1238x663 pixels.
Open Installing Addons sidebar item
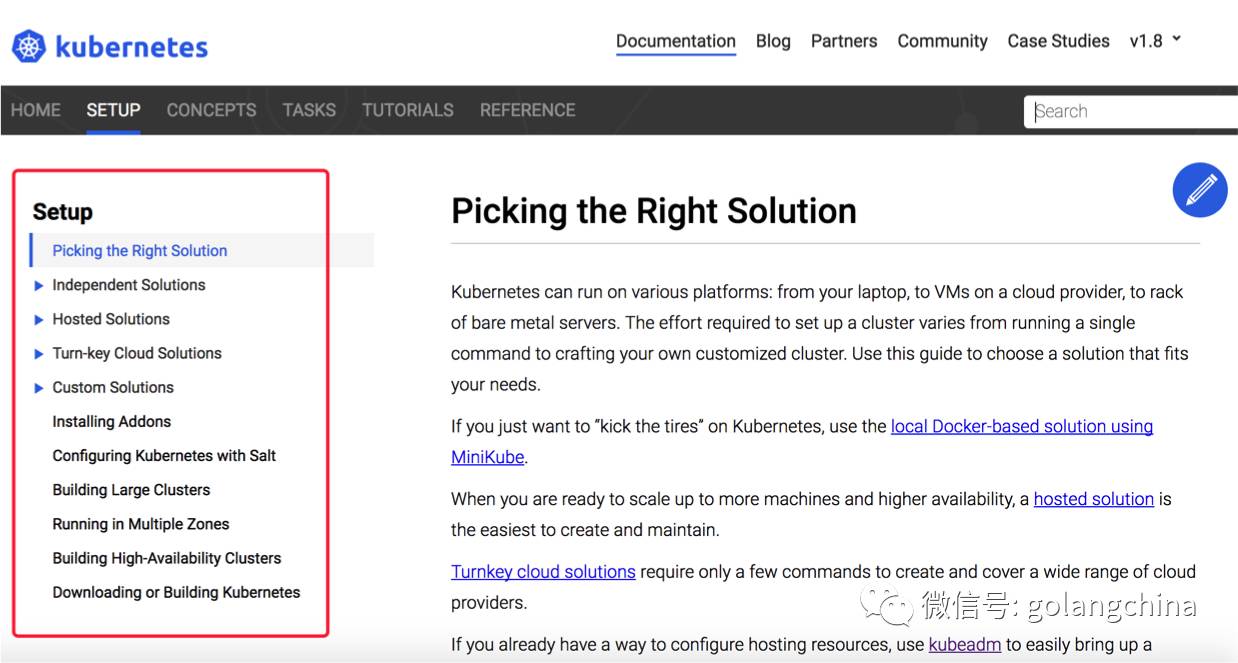[112, 422]
